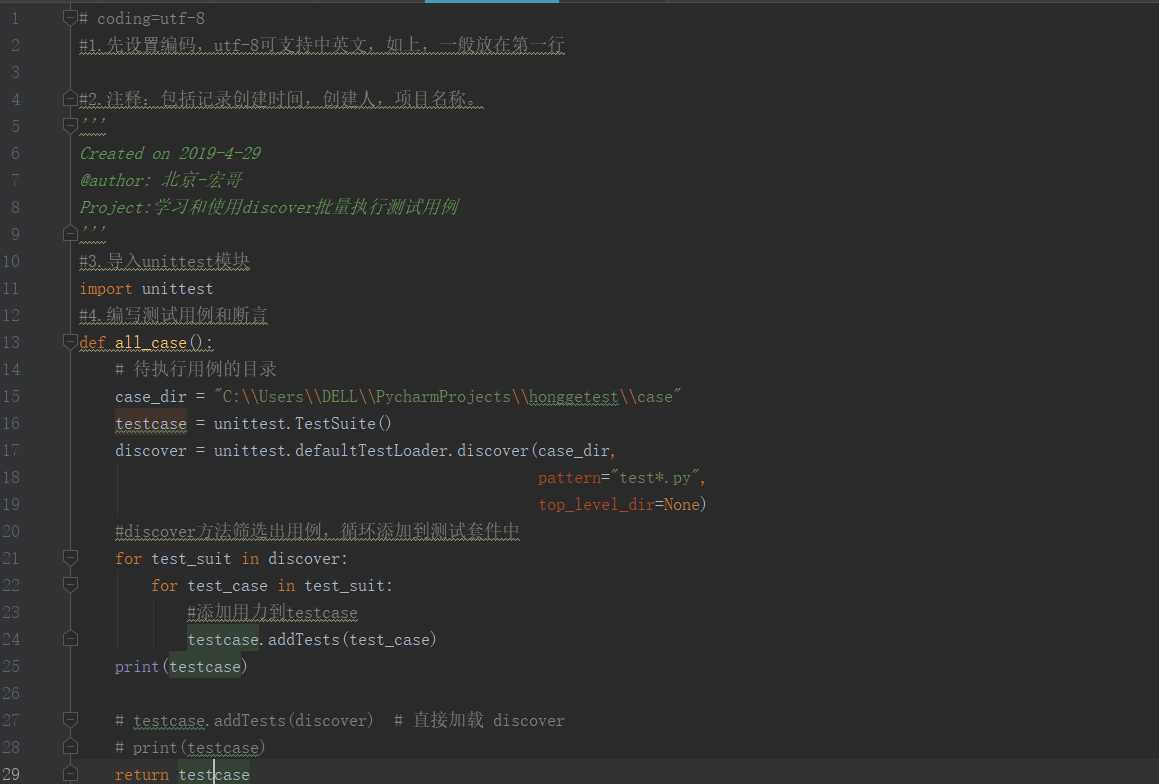Click 'case_dir' variable in the assignment line
Screen dimensions: 1159x784
(151, 397)
